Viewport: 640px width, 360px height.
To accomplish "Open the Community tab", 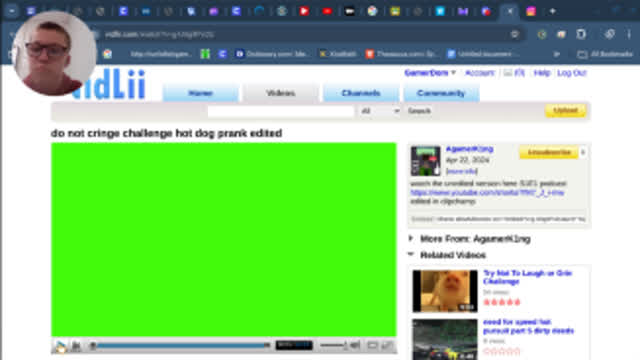I will coord(441,93).
